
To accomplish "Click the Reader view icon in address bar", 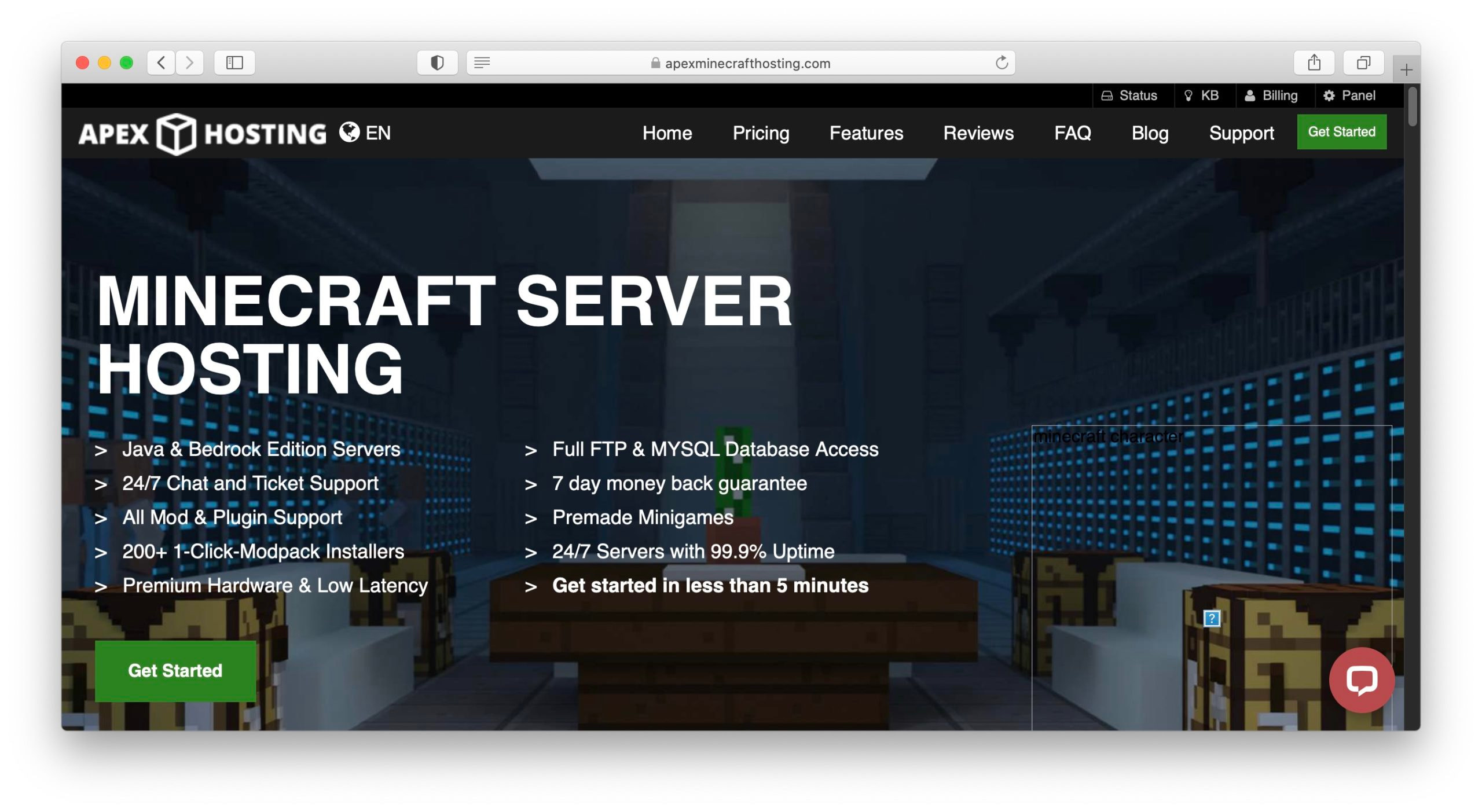I will tap(482, 63).
